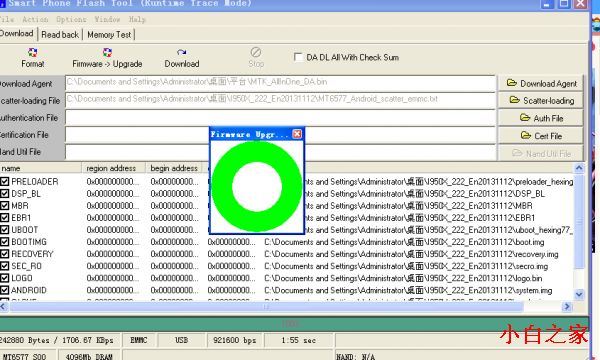Viewport: 600px width, 360px height.
Task: Click the green ring in Firmware Upgrade dialog
Action: pos(222,187)
